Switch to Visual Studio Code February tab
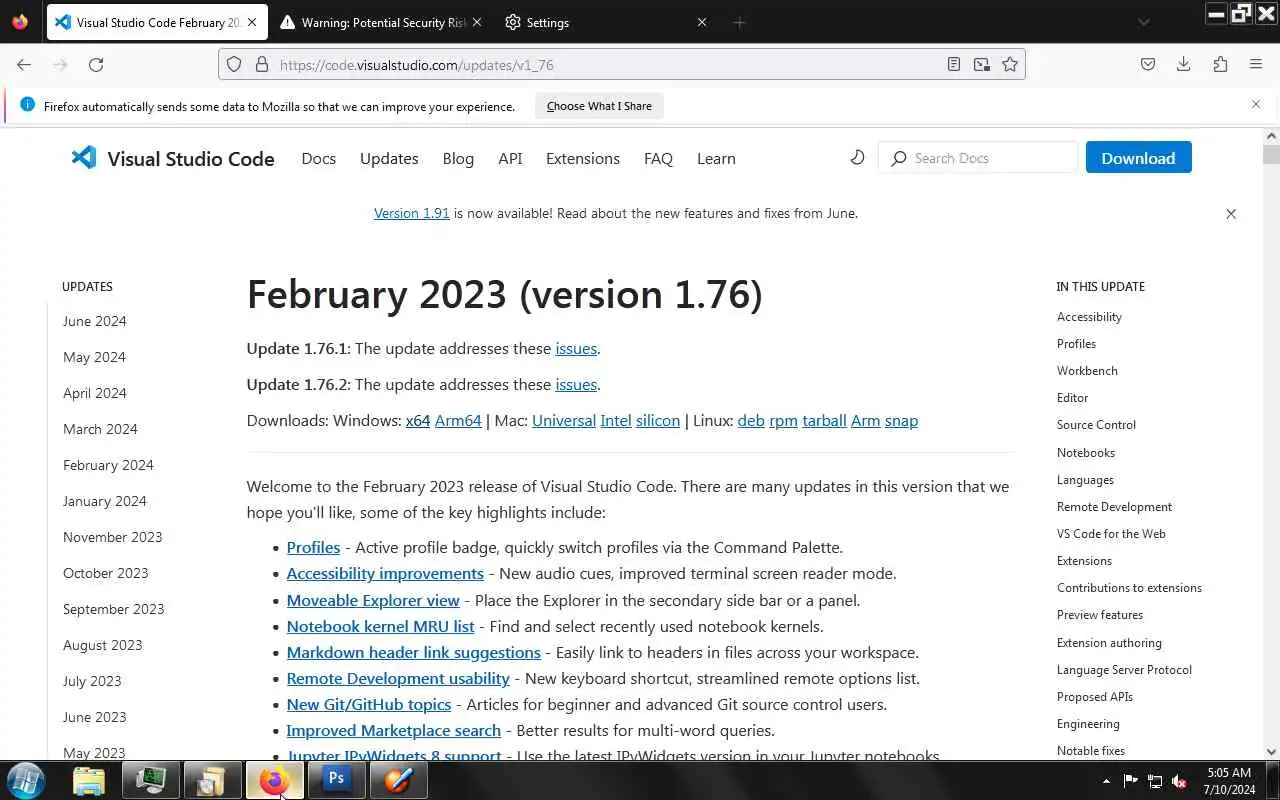Screen dimensions: 1280x800 [x=157, y=22]
